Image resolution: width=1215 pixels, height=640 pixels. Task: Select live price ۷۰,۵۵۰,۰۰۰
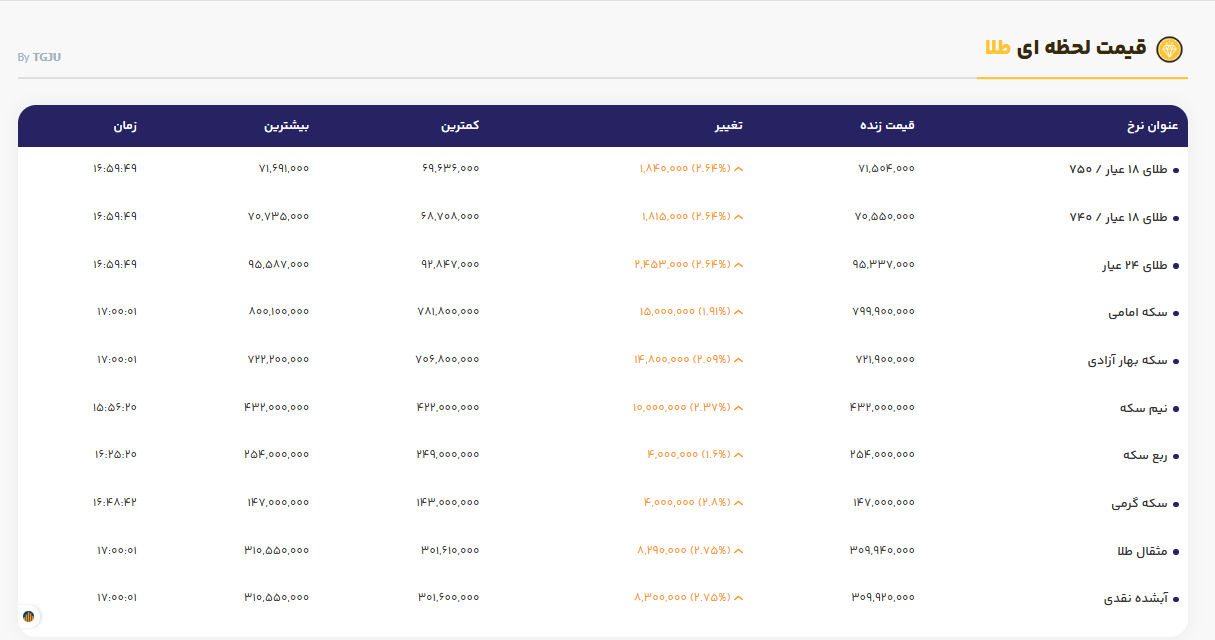point(885,216)
